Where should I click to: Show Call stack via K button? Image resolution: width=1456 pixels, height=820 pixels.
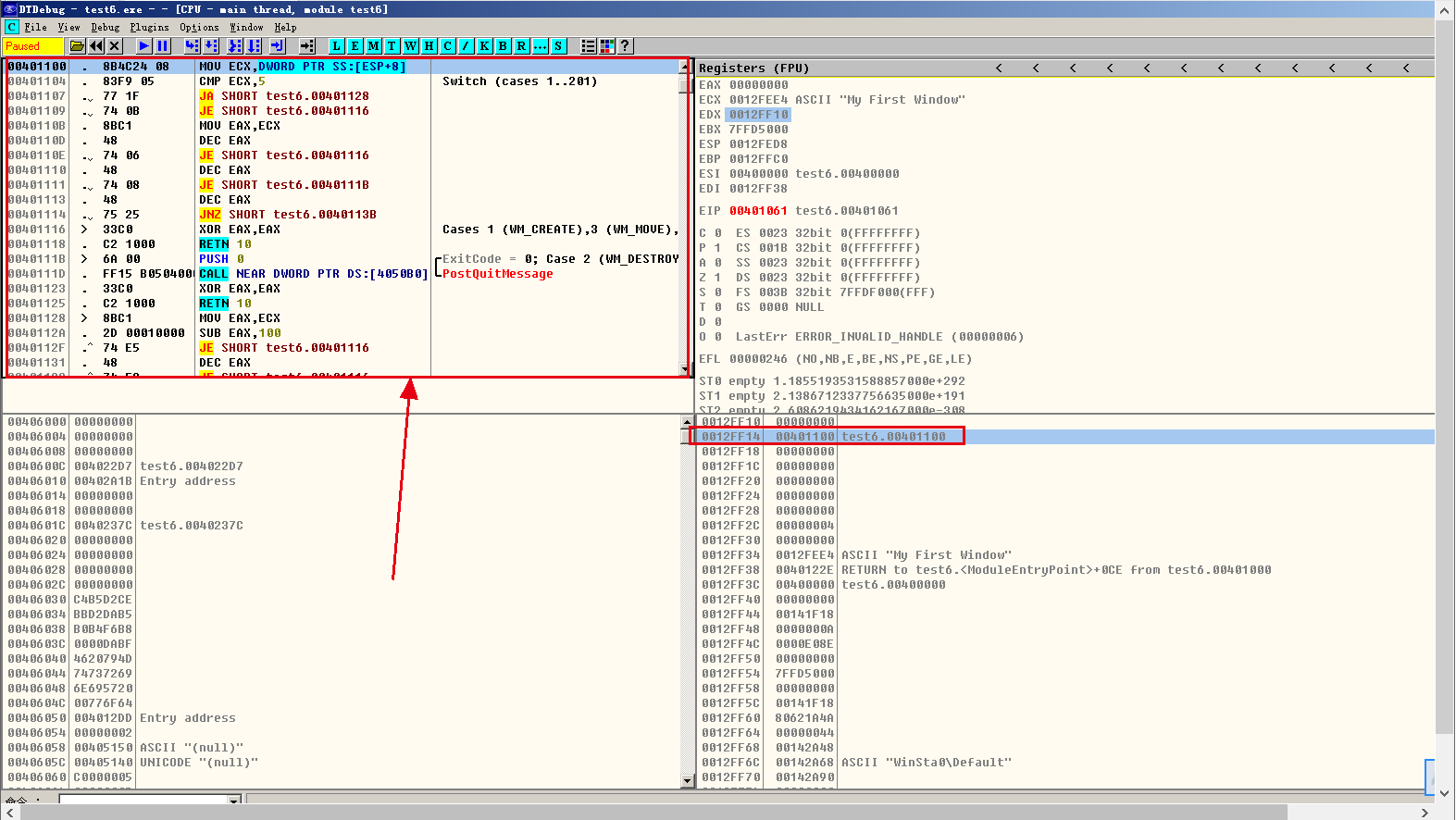[x=484, y=45]
